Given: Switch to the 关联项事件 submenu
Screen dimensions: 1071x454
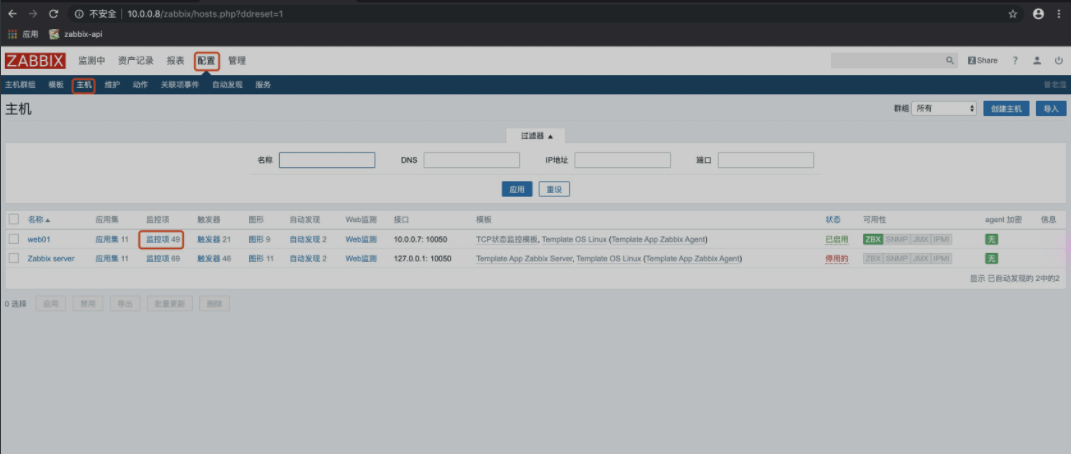Looking at the screenshot, I should pos(180,85).
